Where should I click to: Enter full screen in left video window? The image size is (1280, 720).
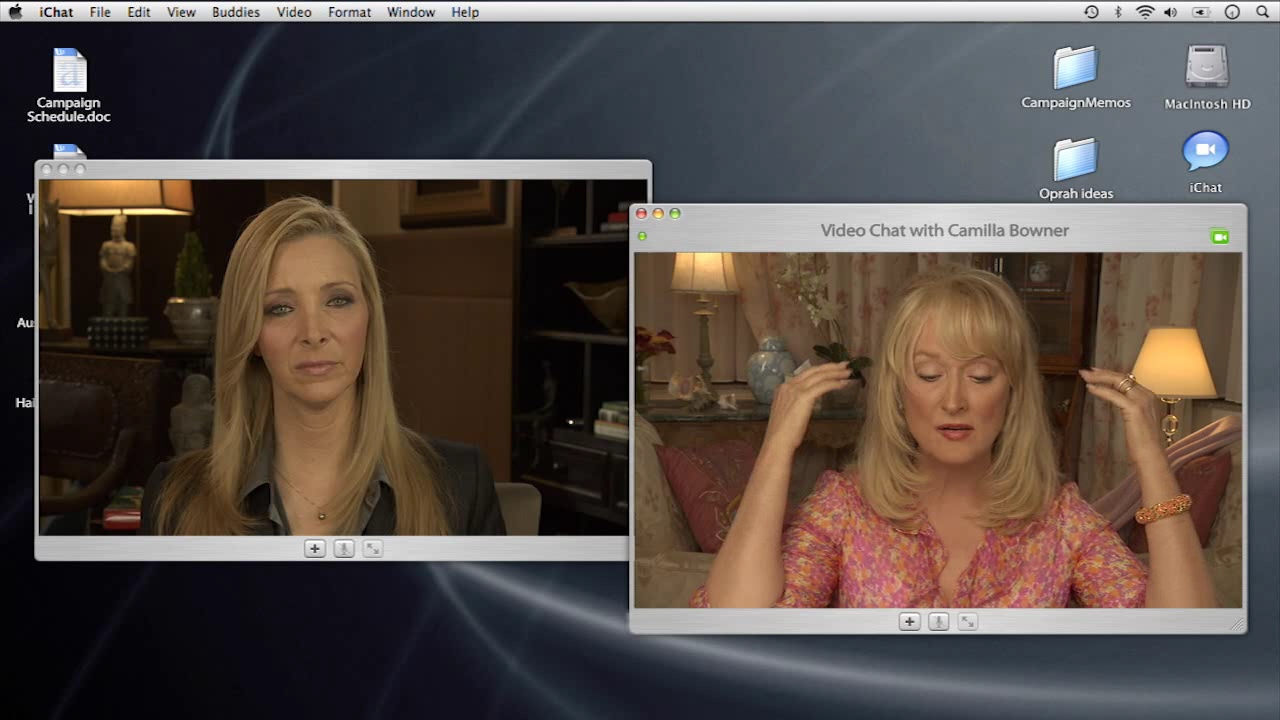coord(373,548)
